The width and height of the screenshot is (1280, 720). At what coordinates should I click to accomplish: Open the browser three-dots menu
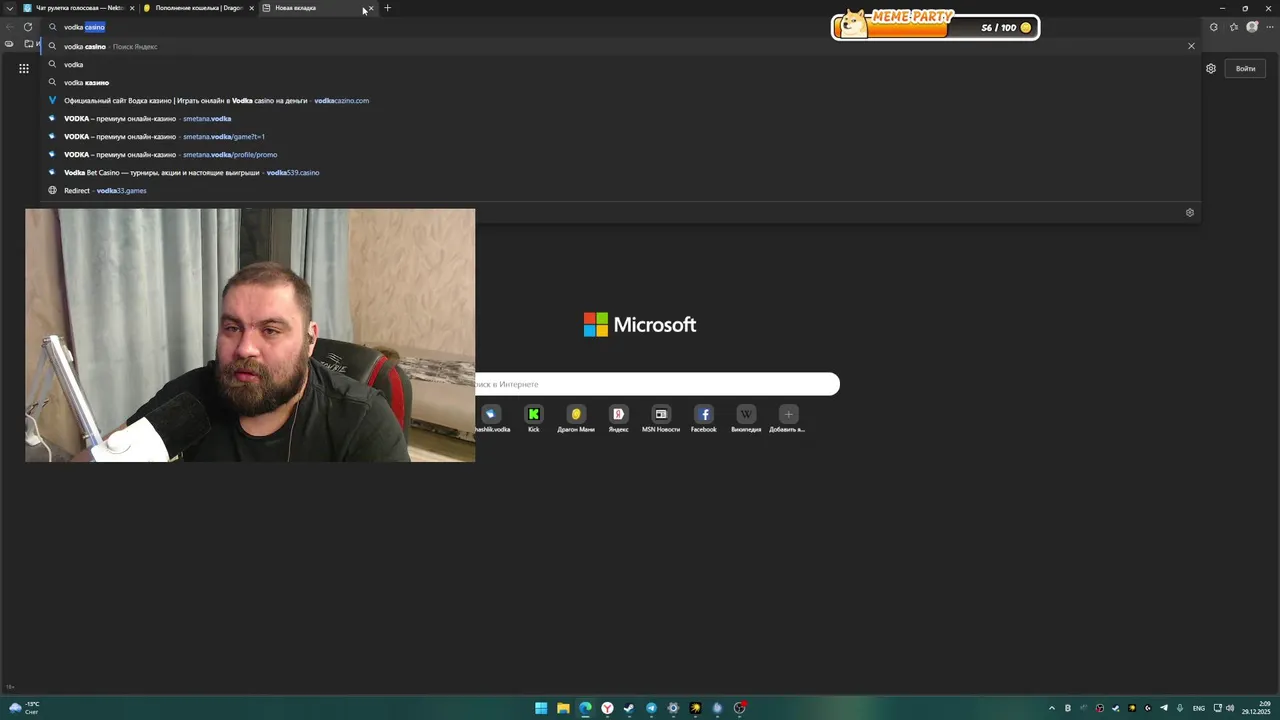(x=1270, y=27)
